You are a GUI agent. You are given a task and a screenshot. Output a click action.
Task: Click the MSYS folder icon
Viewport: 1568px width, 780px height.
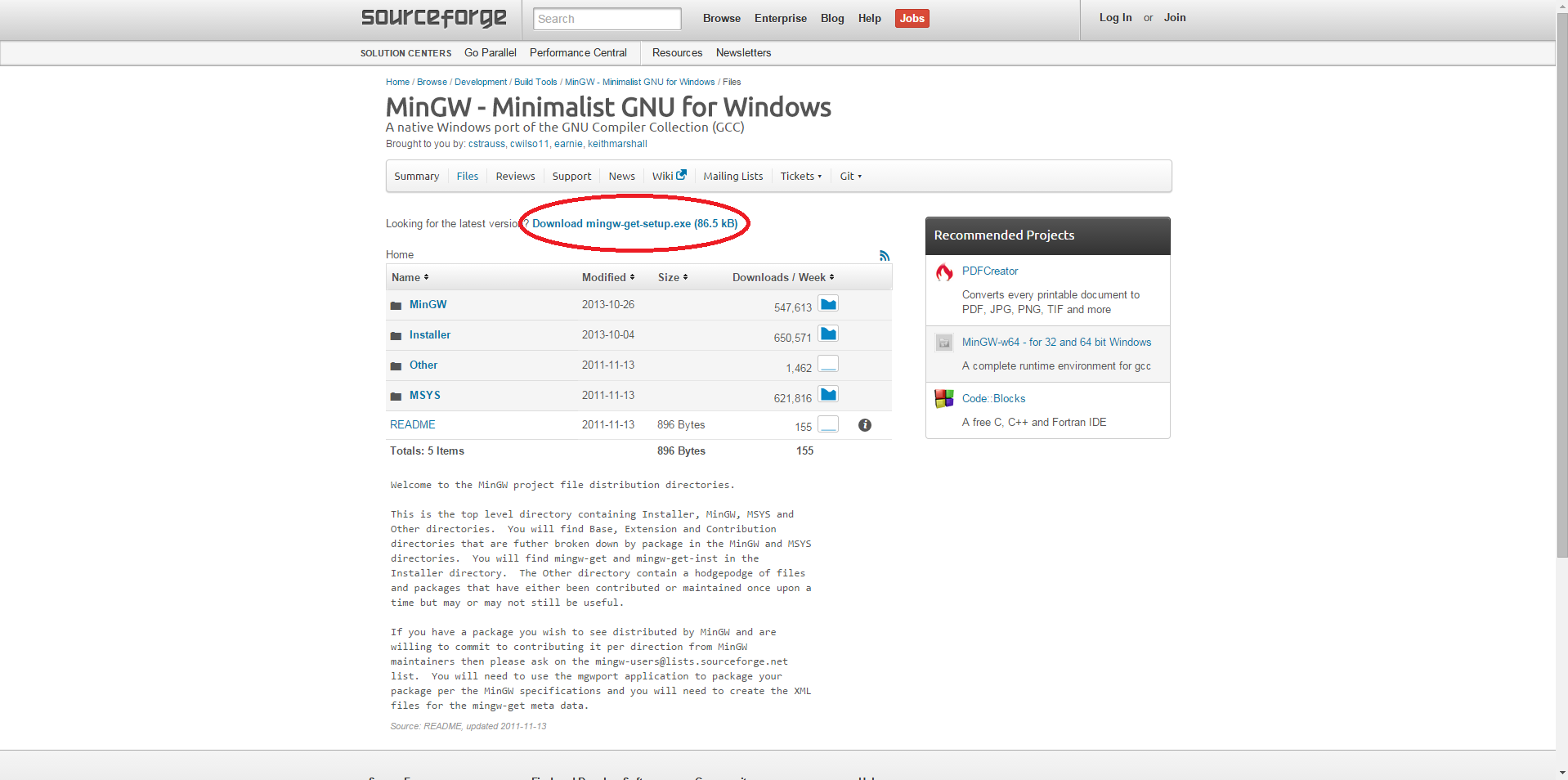coord(396,397)
